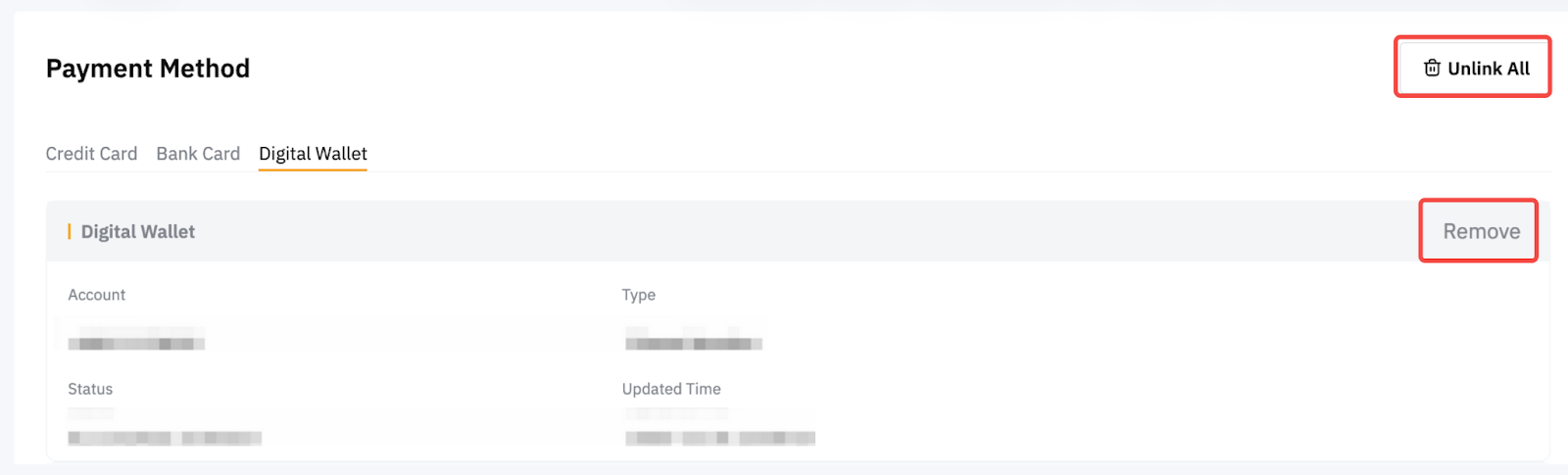Click the Digital Wallet section header title

coord(138,232)
